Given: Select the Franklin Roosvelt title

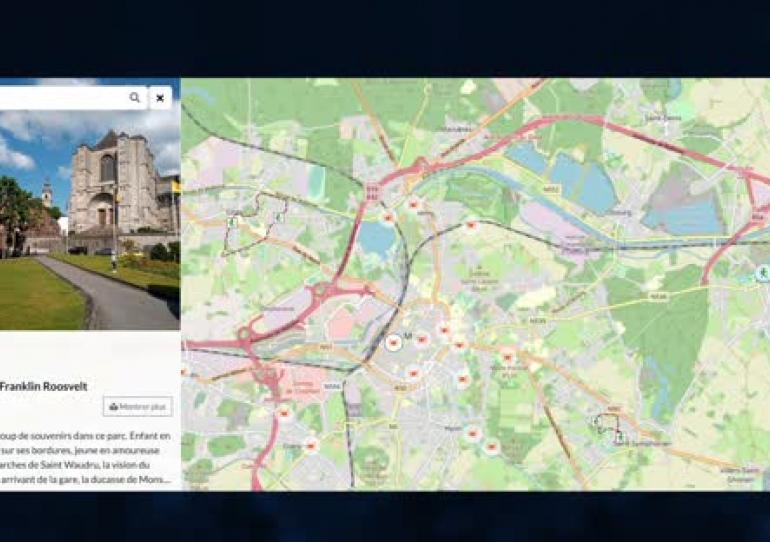Looking at the screenshot, I should [x=43, y=386].
